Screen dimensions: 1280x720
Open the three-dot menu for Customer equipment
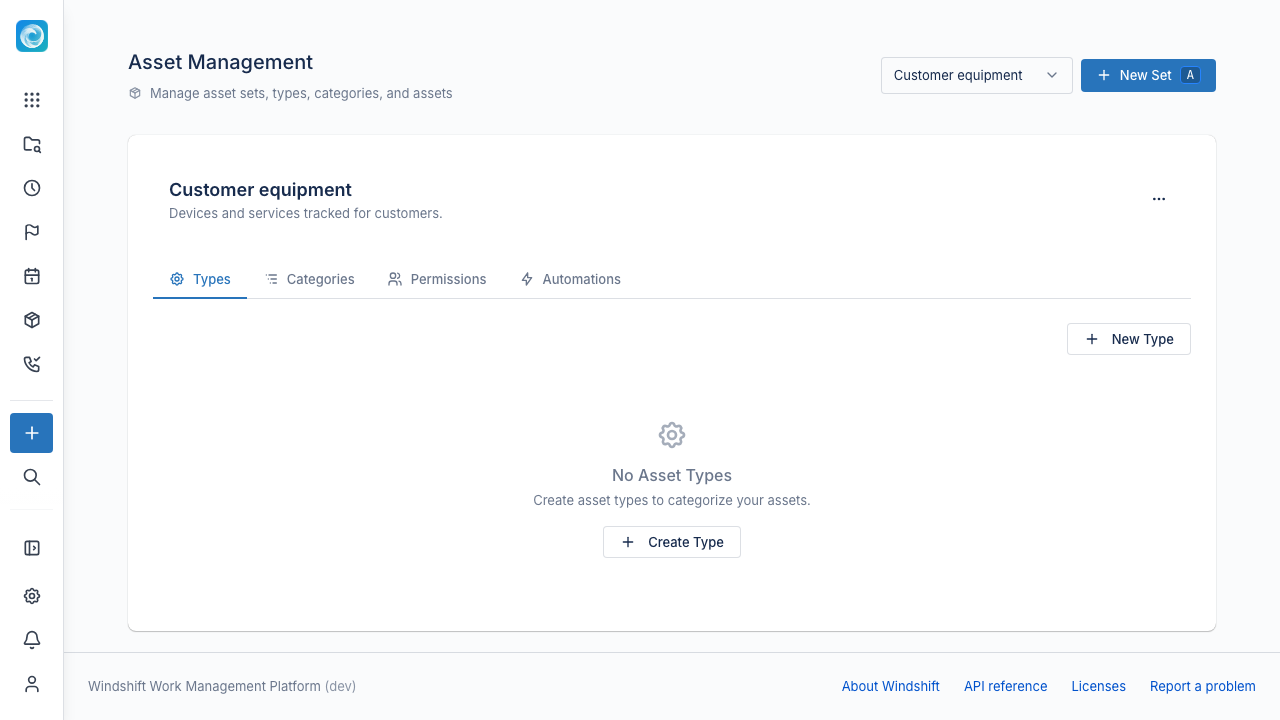[1159, 199]
